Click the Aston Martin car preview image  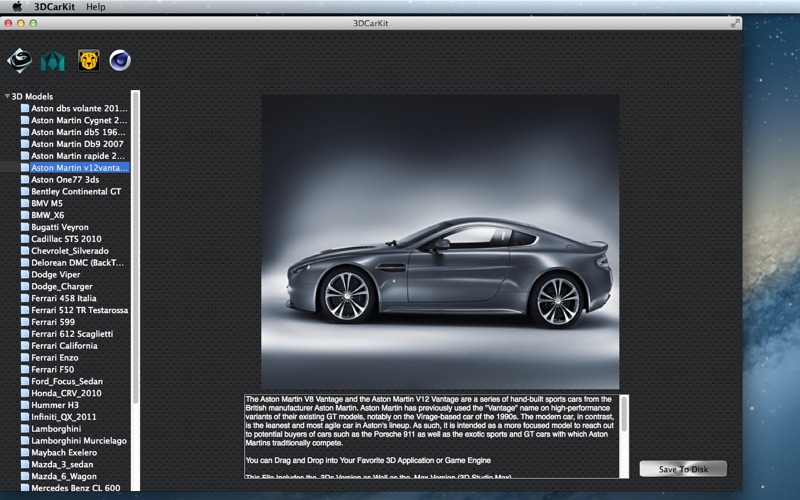pyautogui.click(x=440, y=242)
